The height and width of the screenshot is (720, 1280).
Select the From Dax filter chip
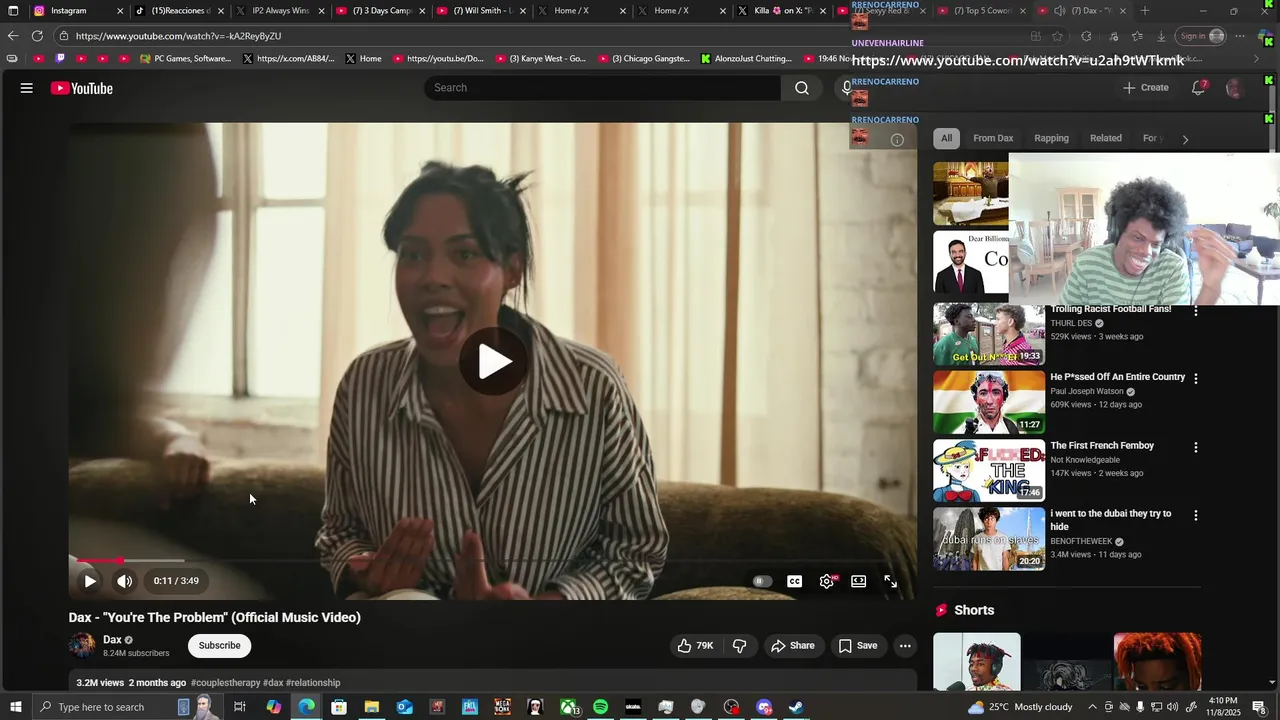[x=993, y=138]
